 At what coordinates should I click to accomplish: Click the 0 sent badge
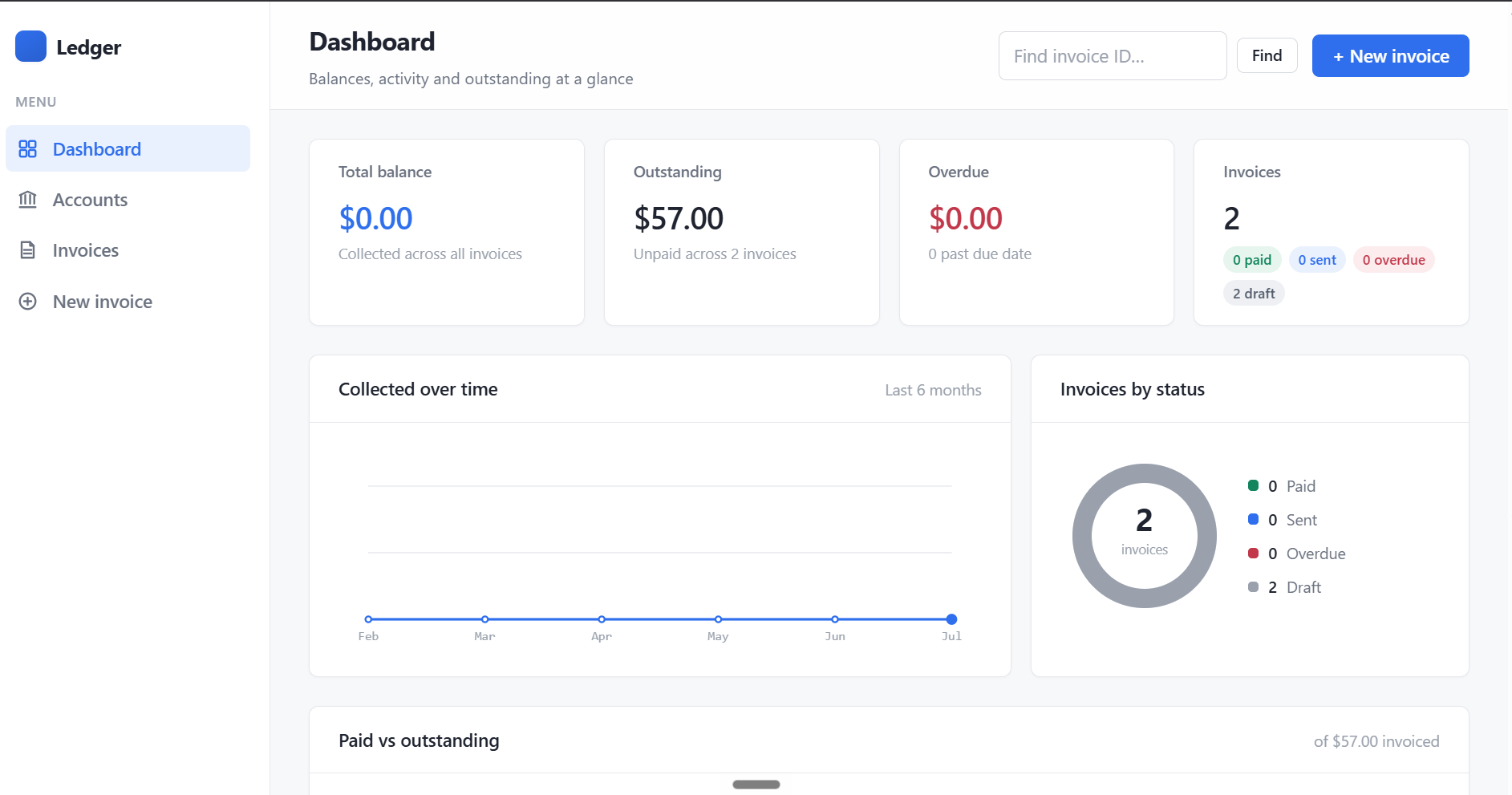click(x=1317, y=260)
